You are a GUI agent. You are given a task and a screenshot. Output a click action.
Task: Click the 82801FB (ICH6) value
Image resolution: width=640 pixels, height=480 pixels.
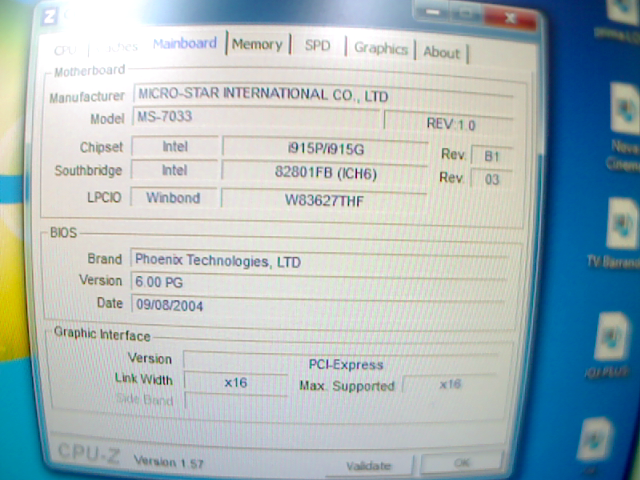325,173
